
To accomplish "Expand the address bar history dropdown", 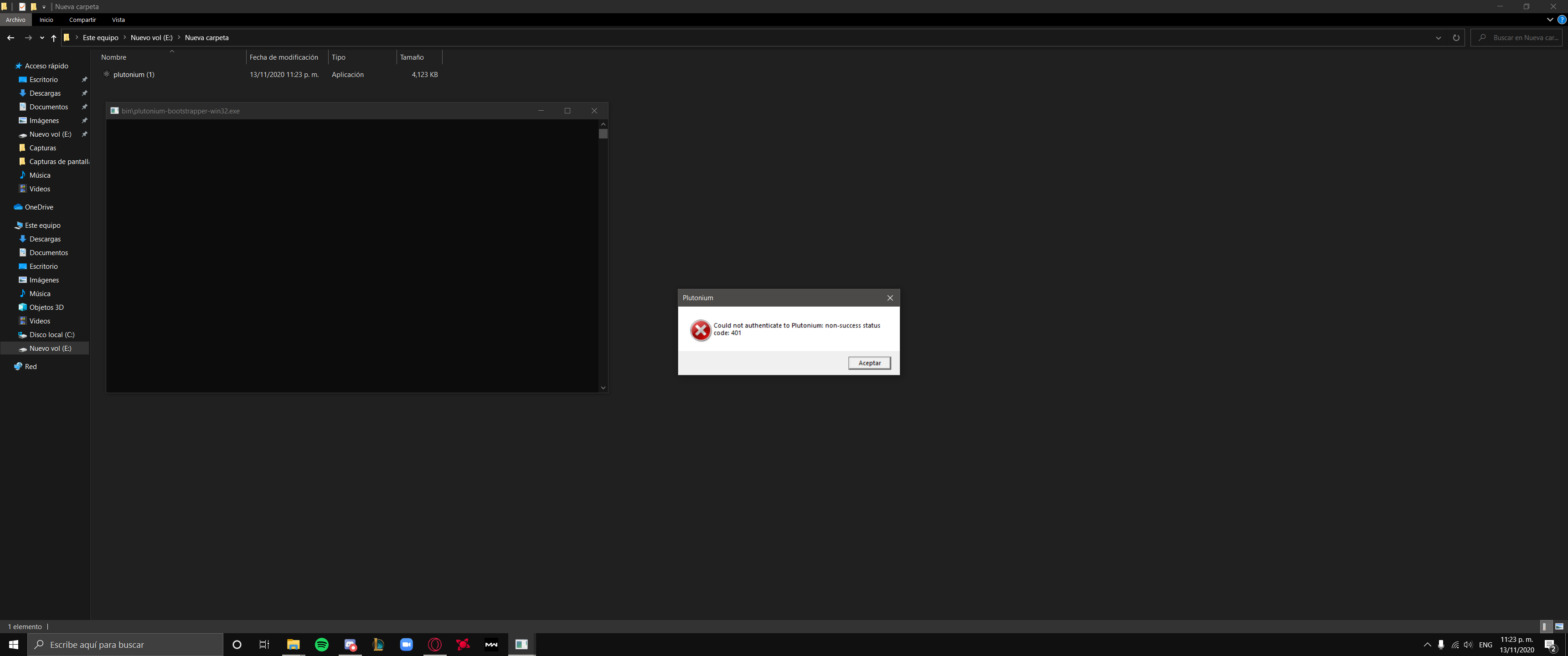I will pyautogui.click(x=1438, y=38).
